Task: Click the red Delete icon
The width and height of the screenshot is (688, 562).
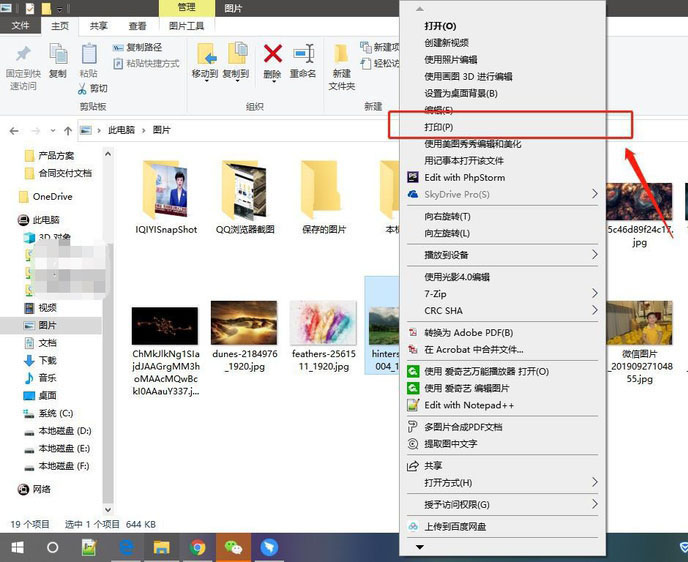Action: coord(272,54)
